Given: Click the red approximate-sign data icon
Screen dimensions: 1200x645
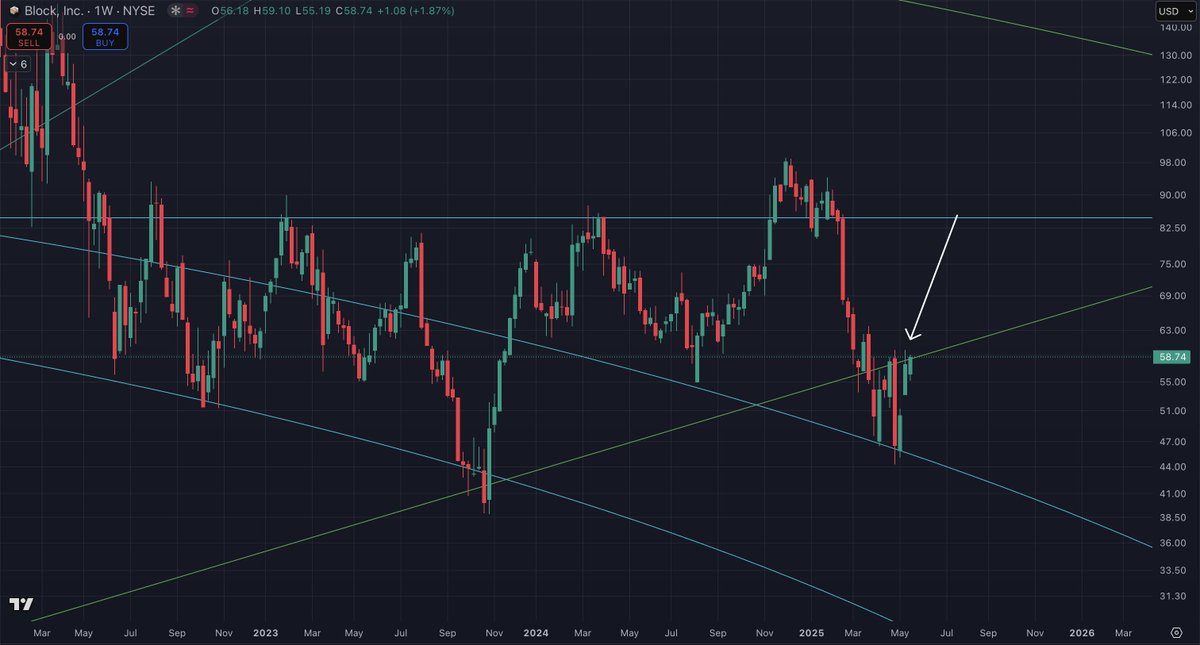Looking at the screenshot, I should click(190, 10).
